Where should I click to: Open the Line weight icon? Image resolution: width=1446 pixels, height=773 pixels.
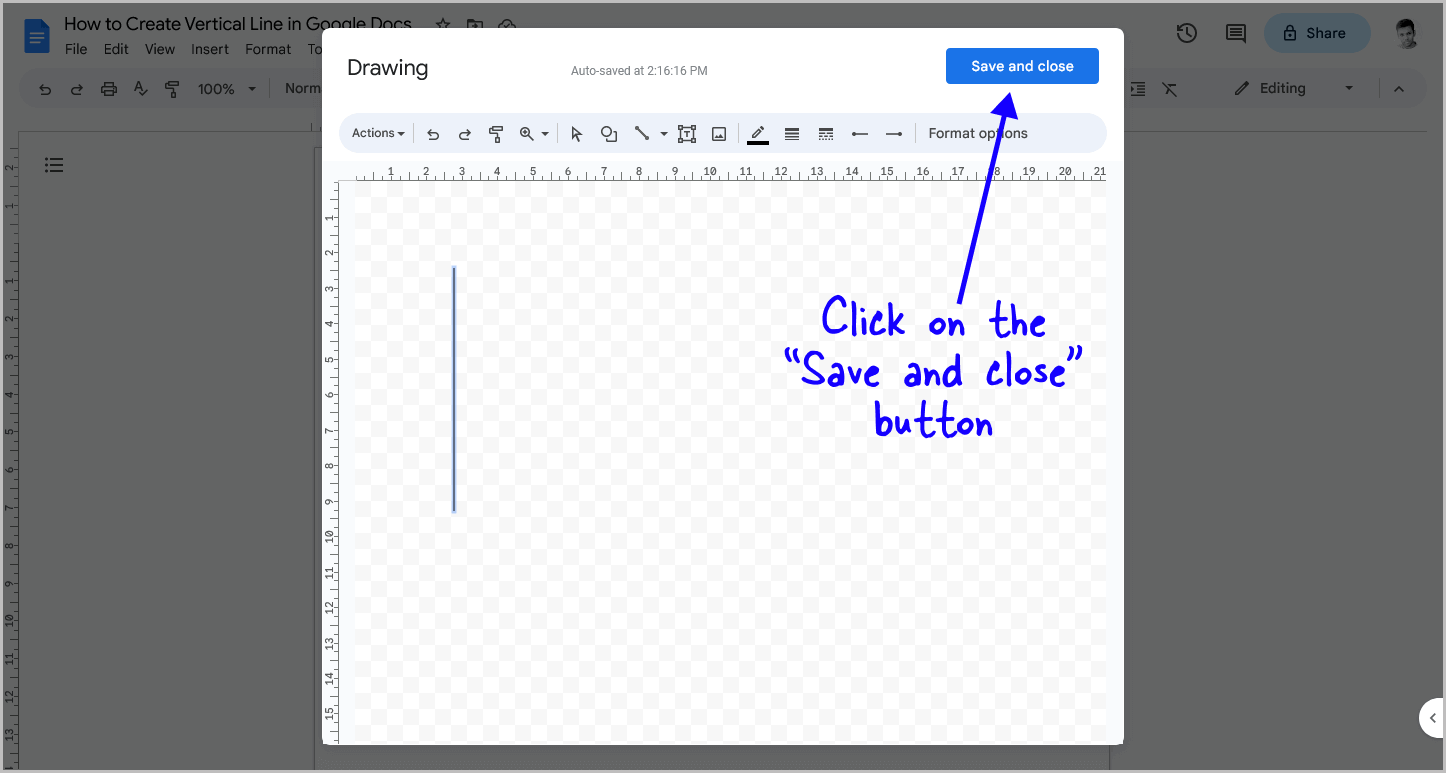tap(791, 133)
